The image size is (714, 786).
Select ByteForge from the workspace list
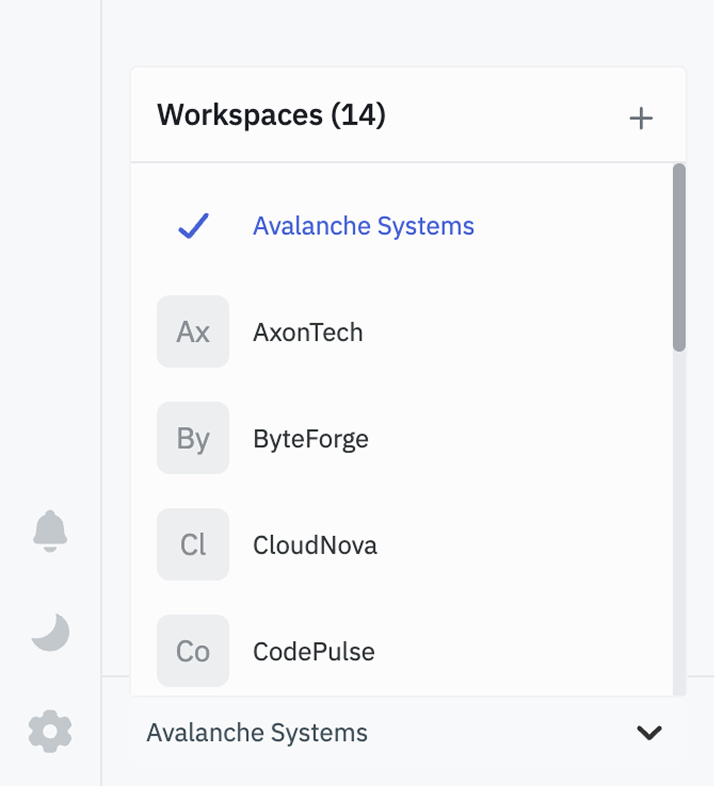[311, 438]
